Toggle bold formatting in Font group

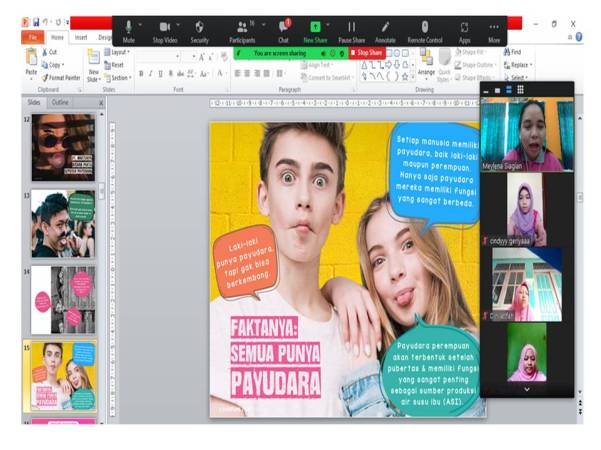click(141, 73)
